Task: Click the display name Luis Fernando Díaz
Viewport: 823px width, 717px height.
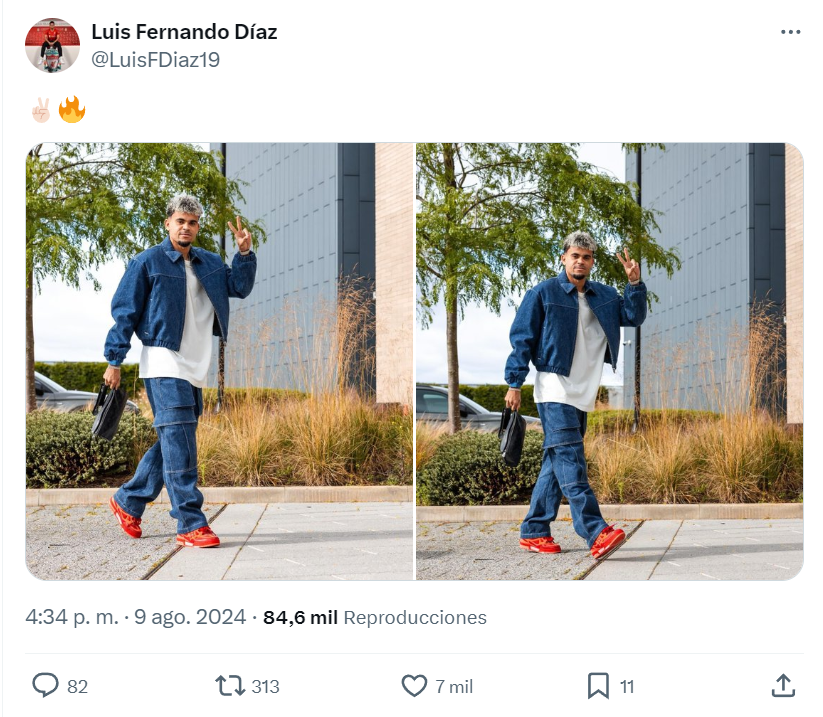Action: [x=184, y=32]
